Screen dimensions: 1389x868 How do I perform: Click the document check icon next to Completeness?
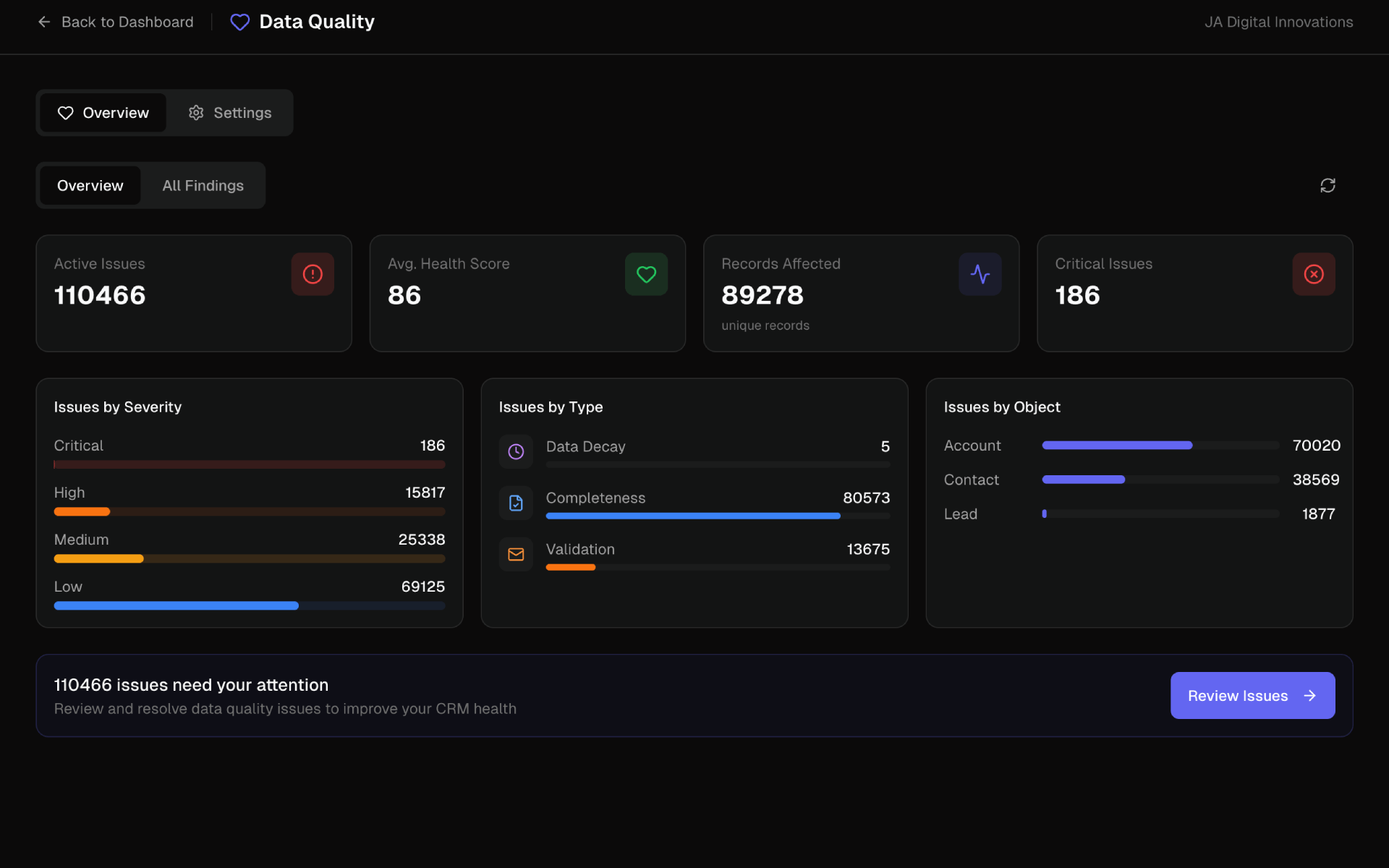click(x=516, y=502)
